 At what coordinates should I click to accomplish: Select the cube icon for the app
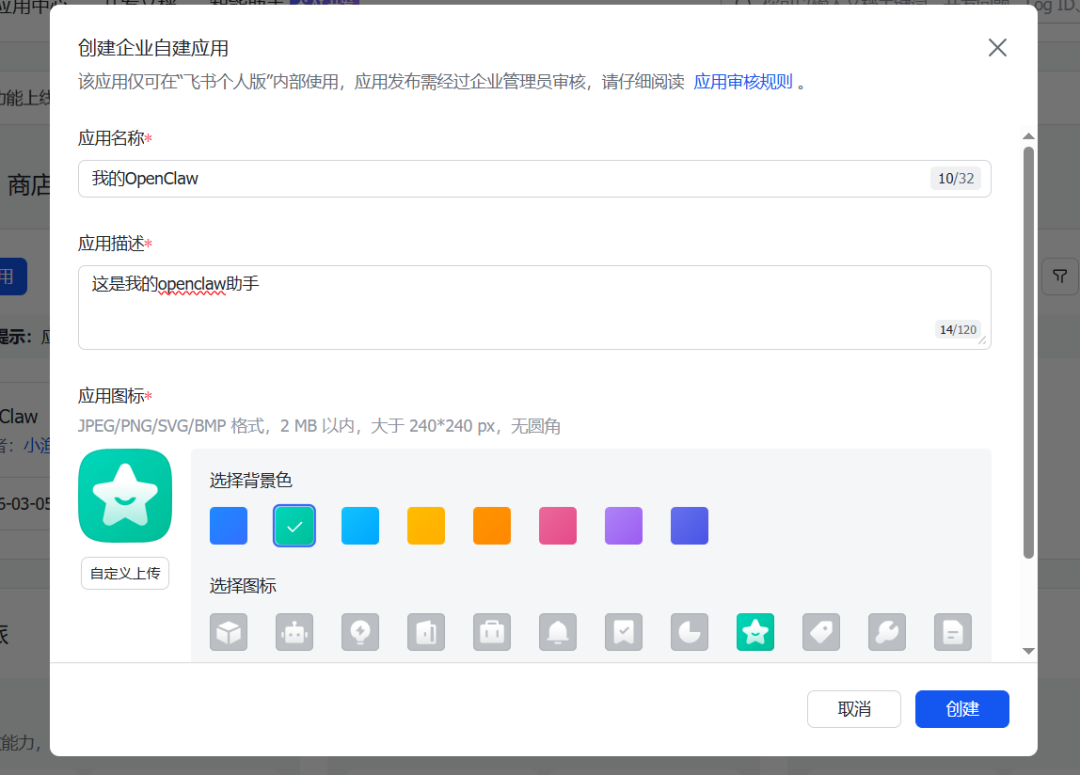point(228,632)
